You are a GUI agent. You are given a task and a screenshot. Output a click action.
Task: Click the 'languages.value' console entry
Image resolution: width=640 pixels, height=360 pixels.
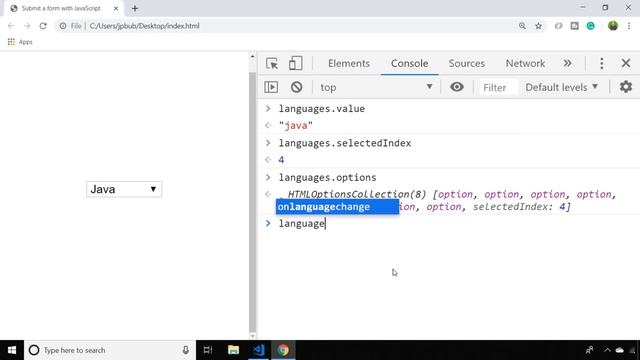(x=322, y=109)
